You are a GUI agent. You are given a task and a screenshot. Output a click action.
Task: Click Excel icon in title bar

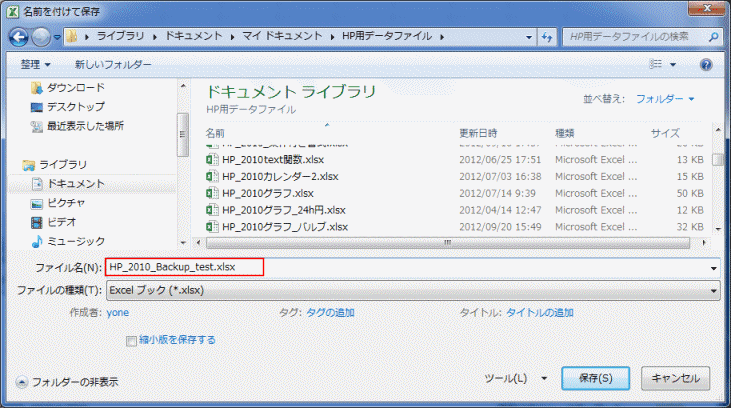(12, 12)
